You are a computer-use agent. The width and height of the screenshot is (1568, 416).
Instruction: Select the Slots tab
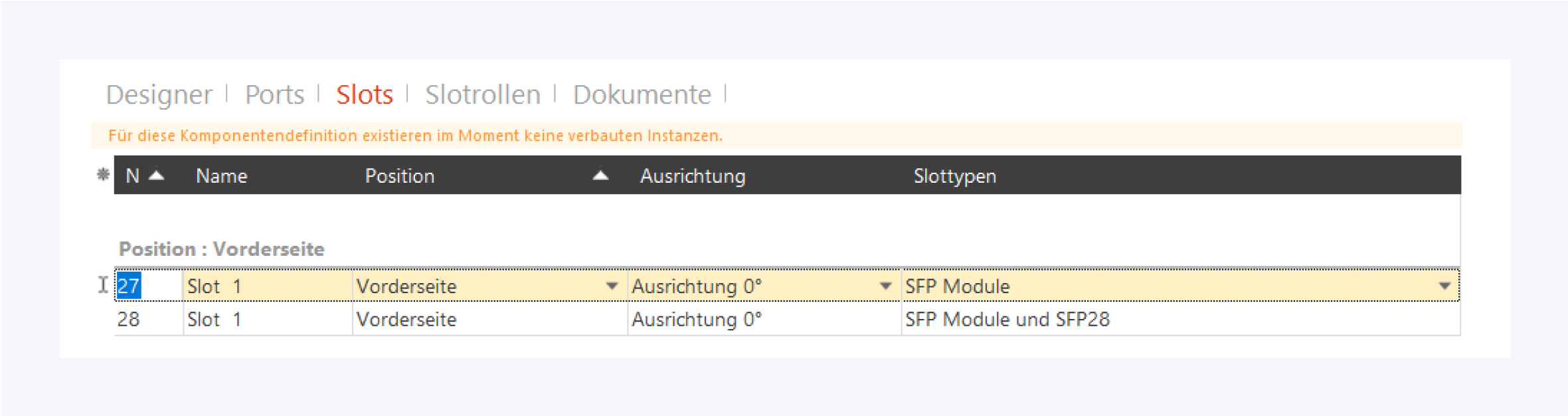[364, 94]
